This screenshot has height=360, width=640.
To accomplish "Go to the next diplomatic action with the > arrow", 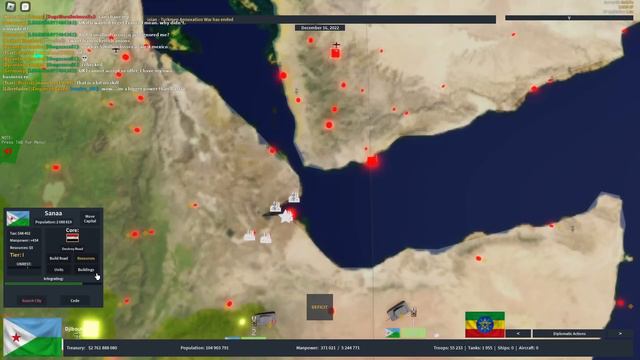I will [x=620, y=333].
